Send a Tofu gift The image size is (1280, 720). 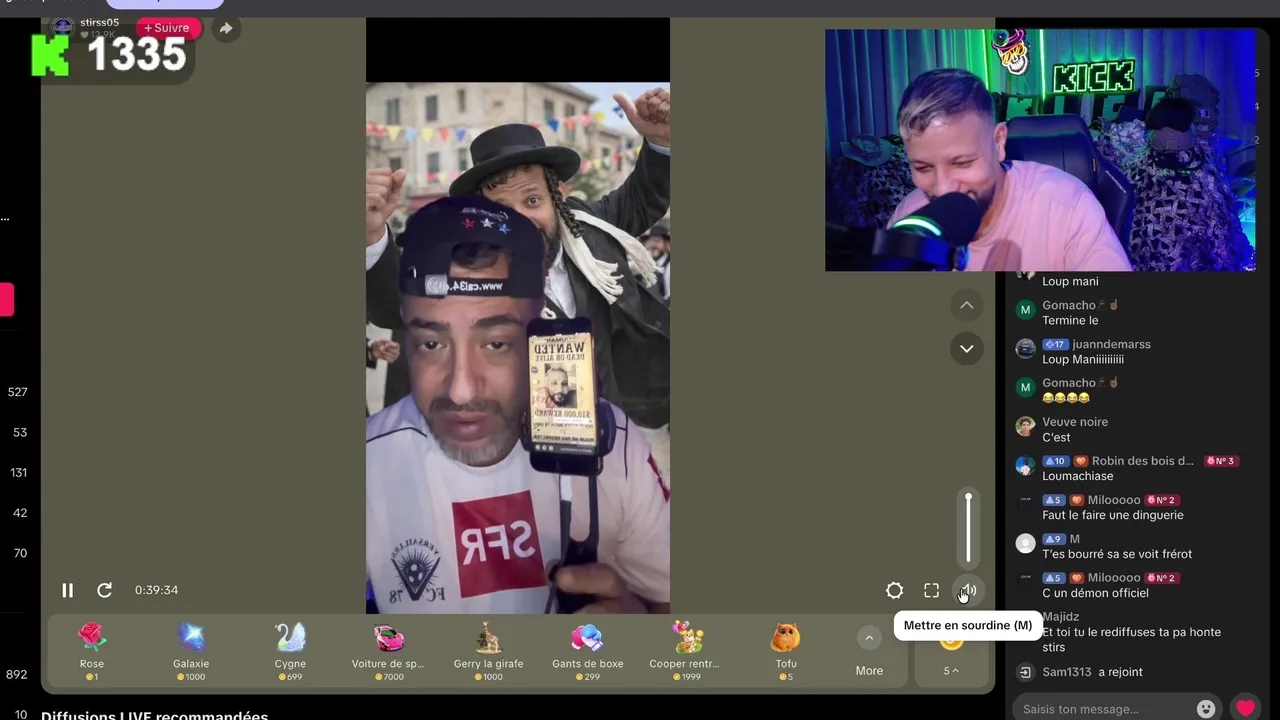[786, 651]
